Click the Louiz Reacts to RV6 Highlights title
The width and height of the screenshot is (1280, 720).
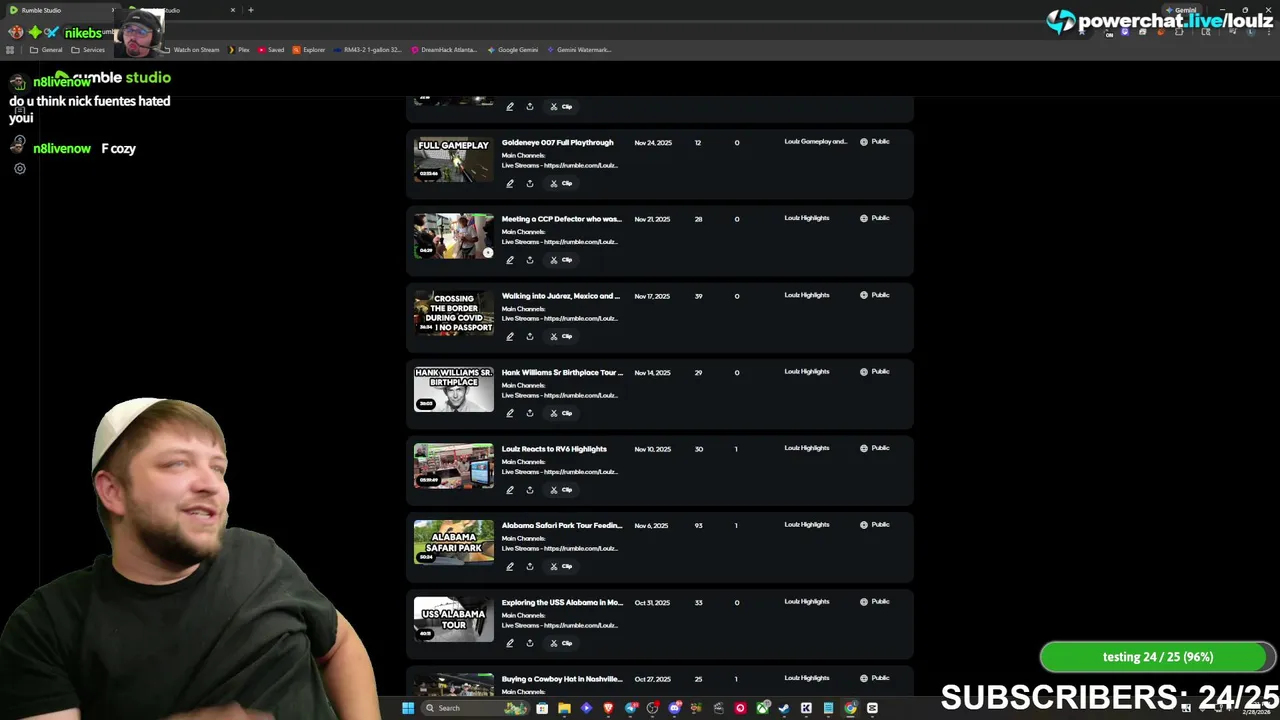click(x=554, y=449)
